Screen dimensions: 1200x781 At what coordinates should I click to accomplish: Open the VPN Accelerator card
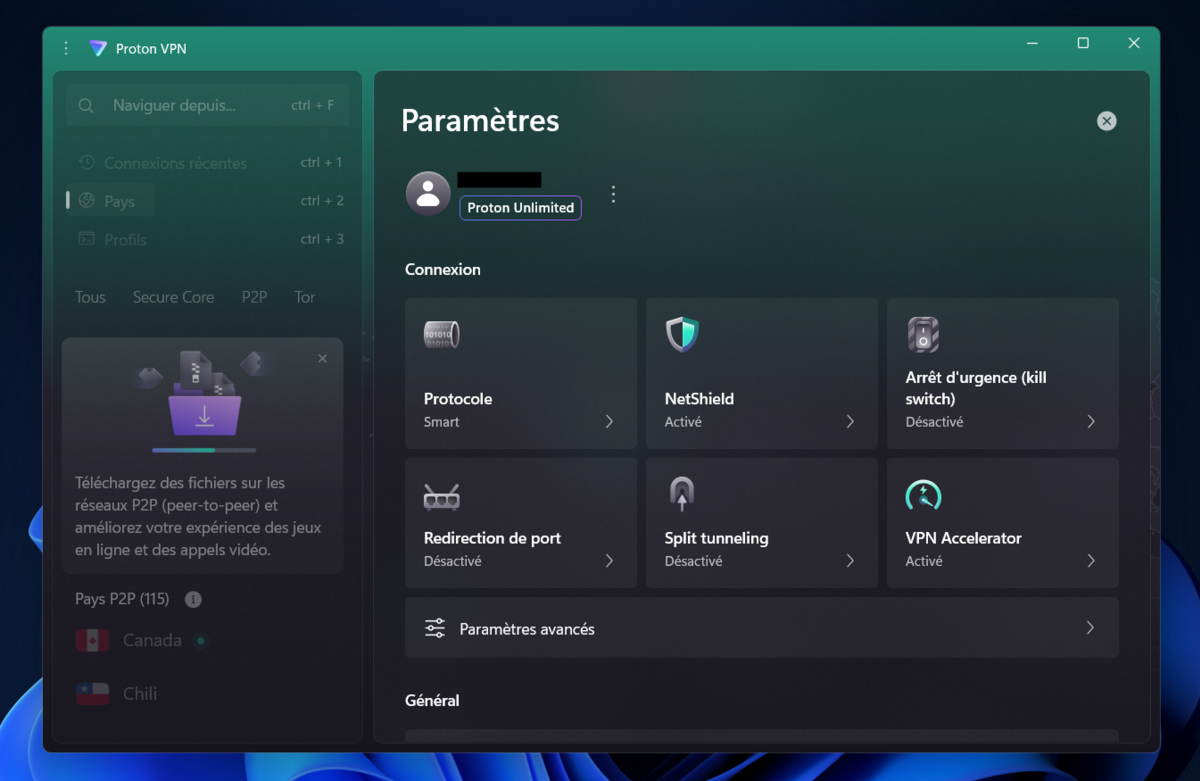coord(1003,523)
